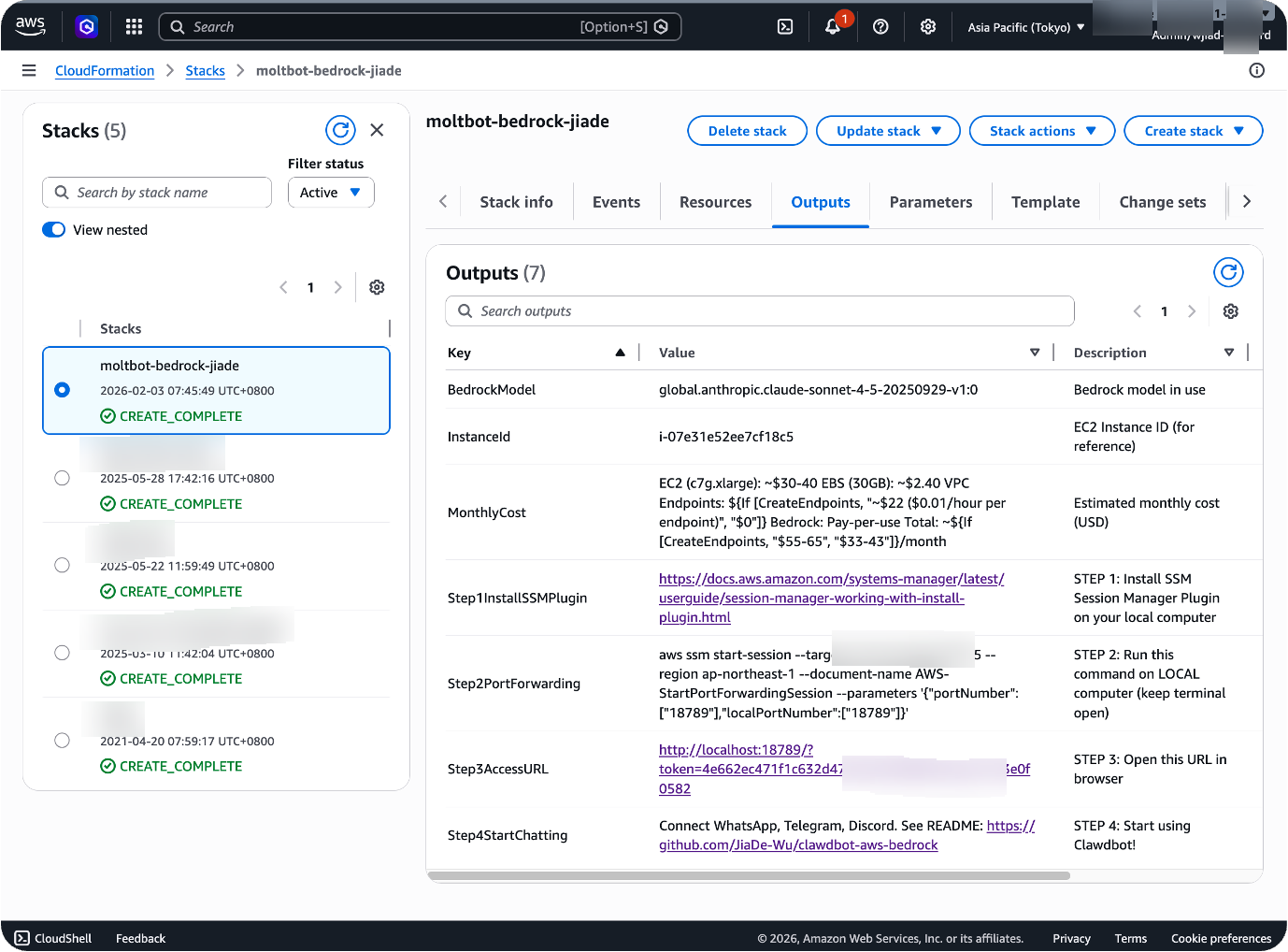
Task: Open the CloudFormation breadcrumb link
Action: (105, 70)
